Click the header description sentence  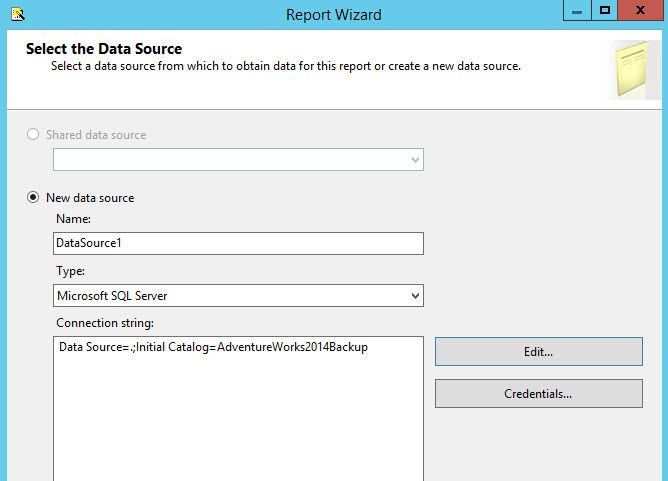(x=286, y=66)
